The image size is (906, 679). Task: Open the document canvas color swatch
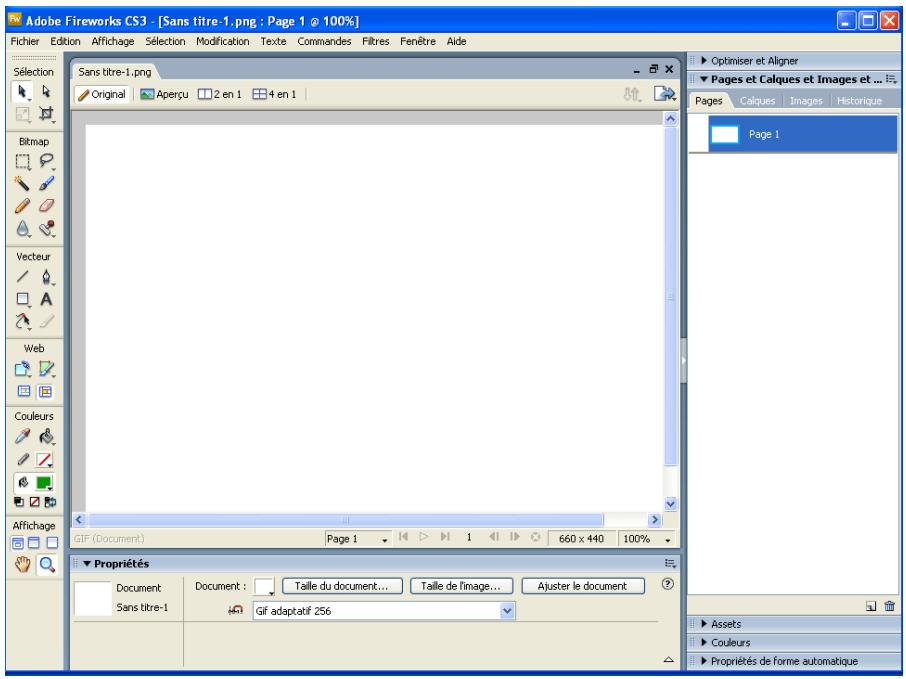coord(264,586)
